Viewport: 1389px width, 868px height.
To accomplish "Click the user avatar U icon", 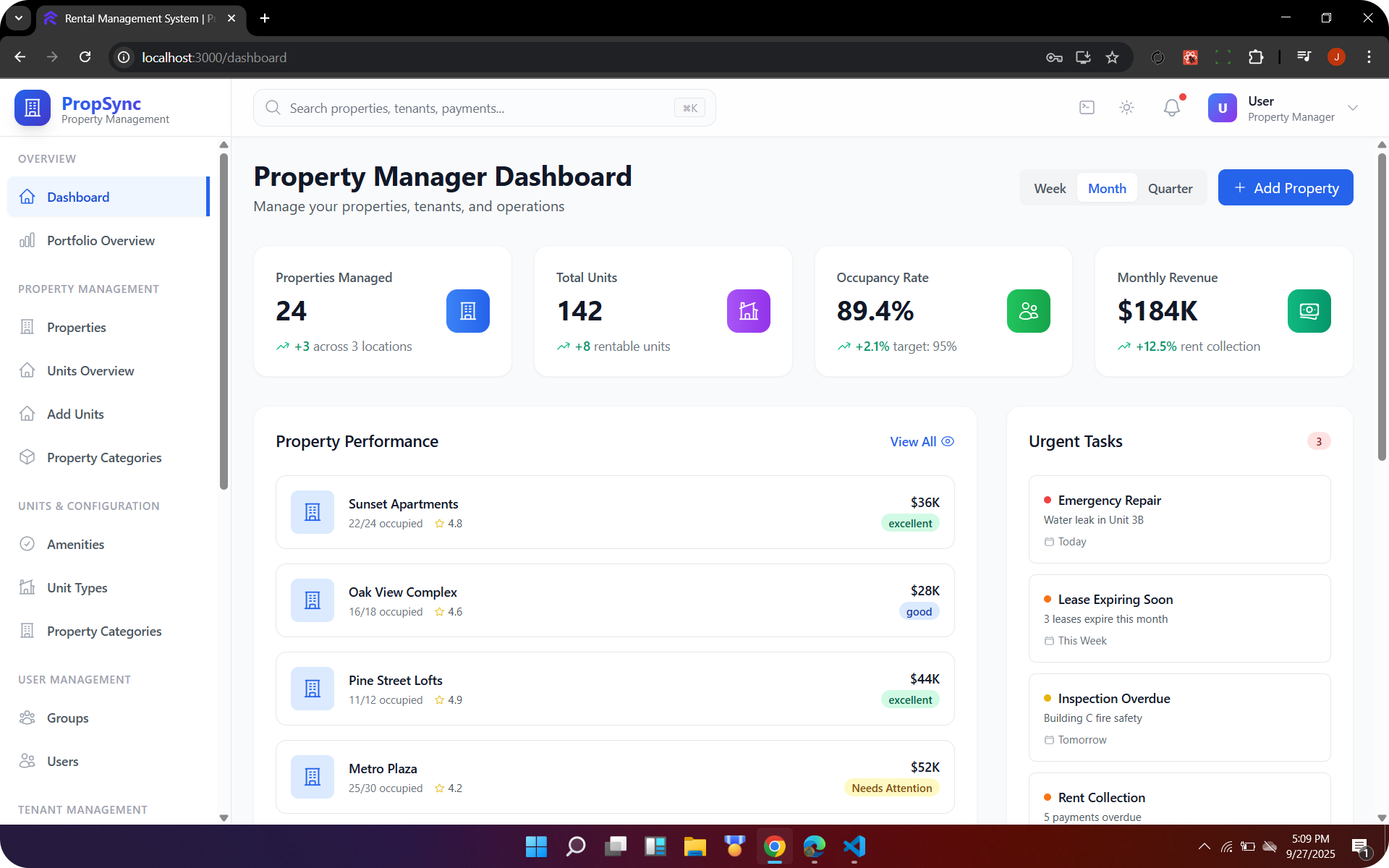I will (1223, 108).
